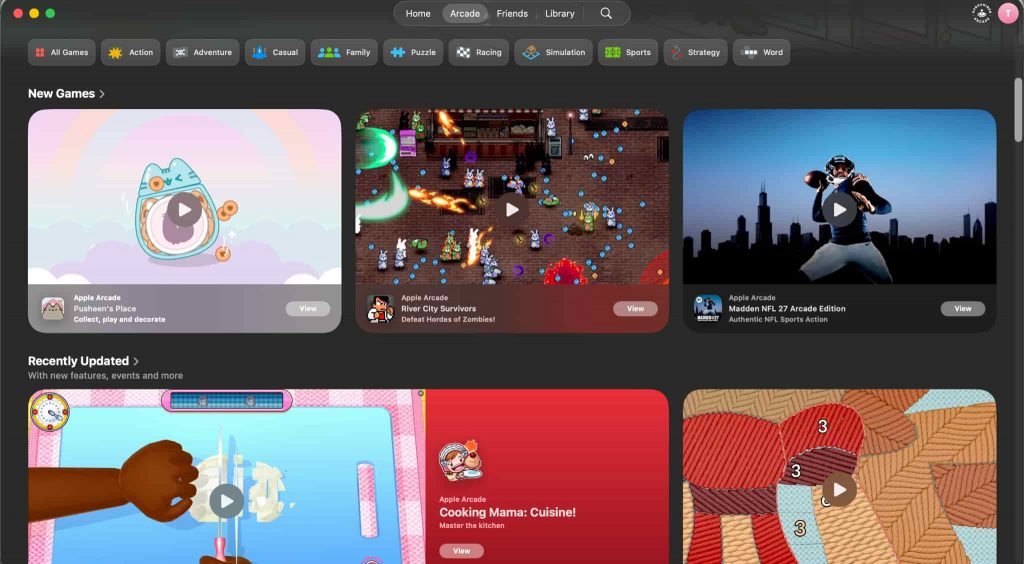This screenshot has width=1024, height=564.
Task: Expand the New Games section chevron
Action: click(102, 94)
